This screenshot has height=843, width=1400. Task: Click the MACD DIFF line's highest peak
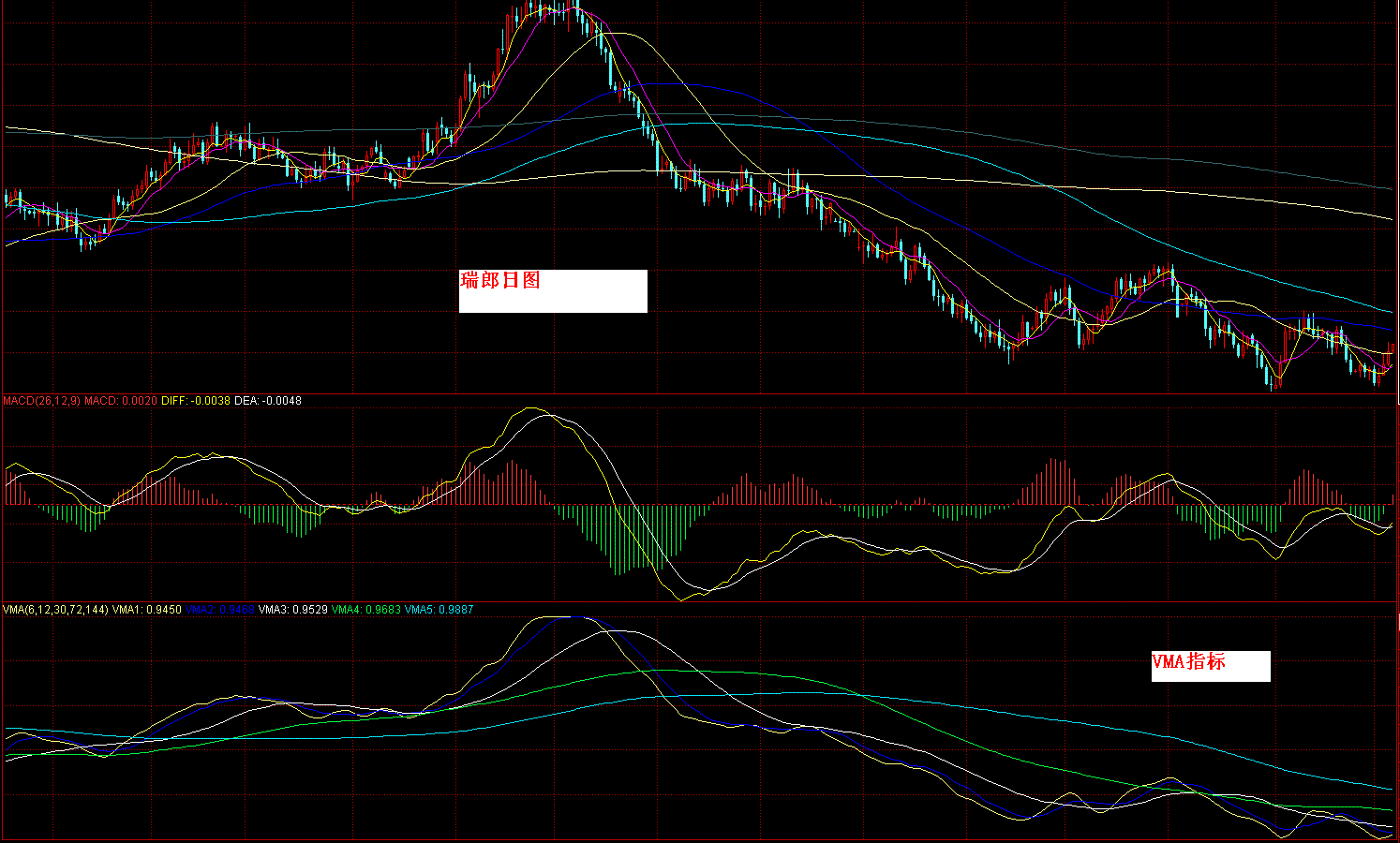531,408
